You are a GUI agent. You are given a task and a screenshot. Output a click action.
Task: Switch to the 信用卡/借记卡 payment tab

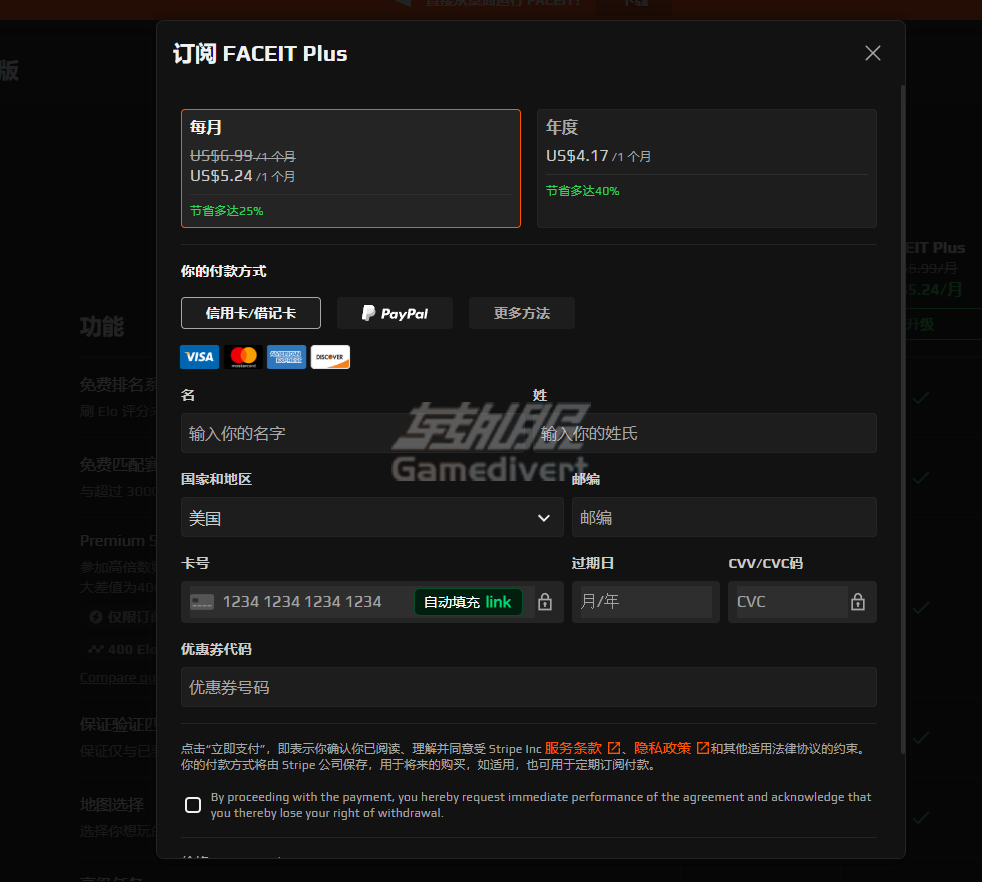click(x=250, y=313)
